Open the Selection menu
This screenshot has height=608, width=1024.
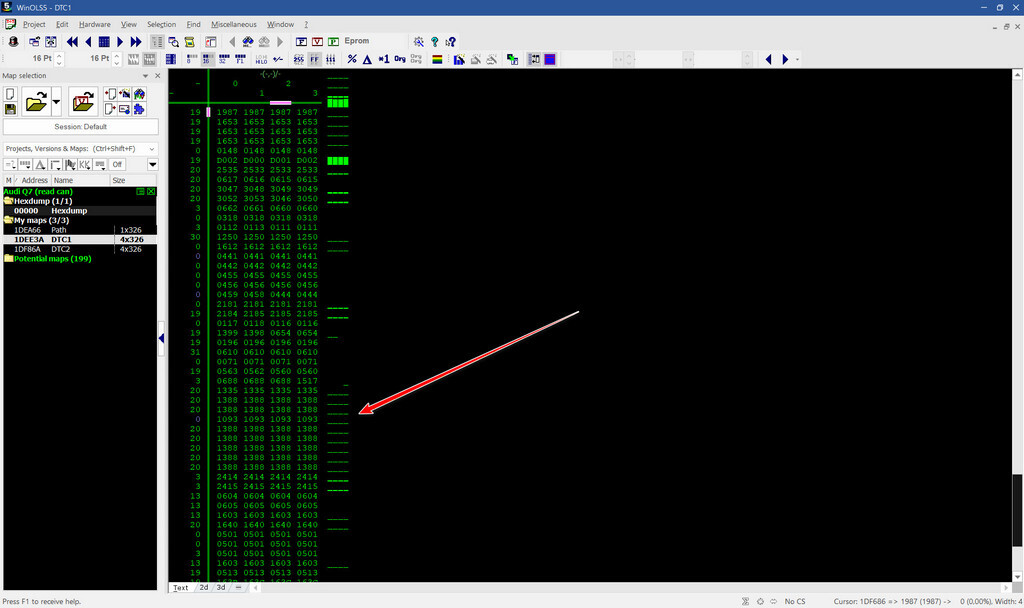coord(161,24)
